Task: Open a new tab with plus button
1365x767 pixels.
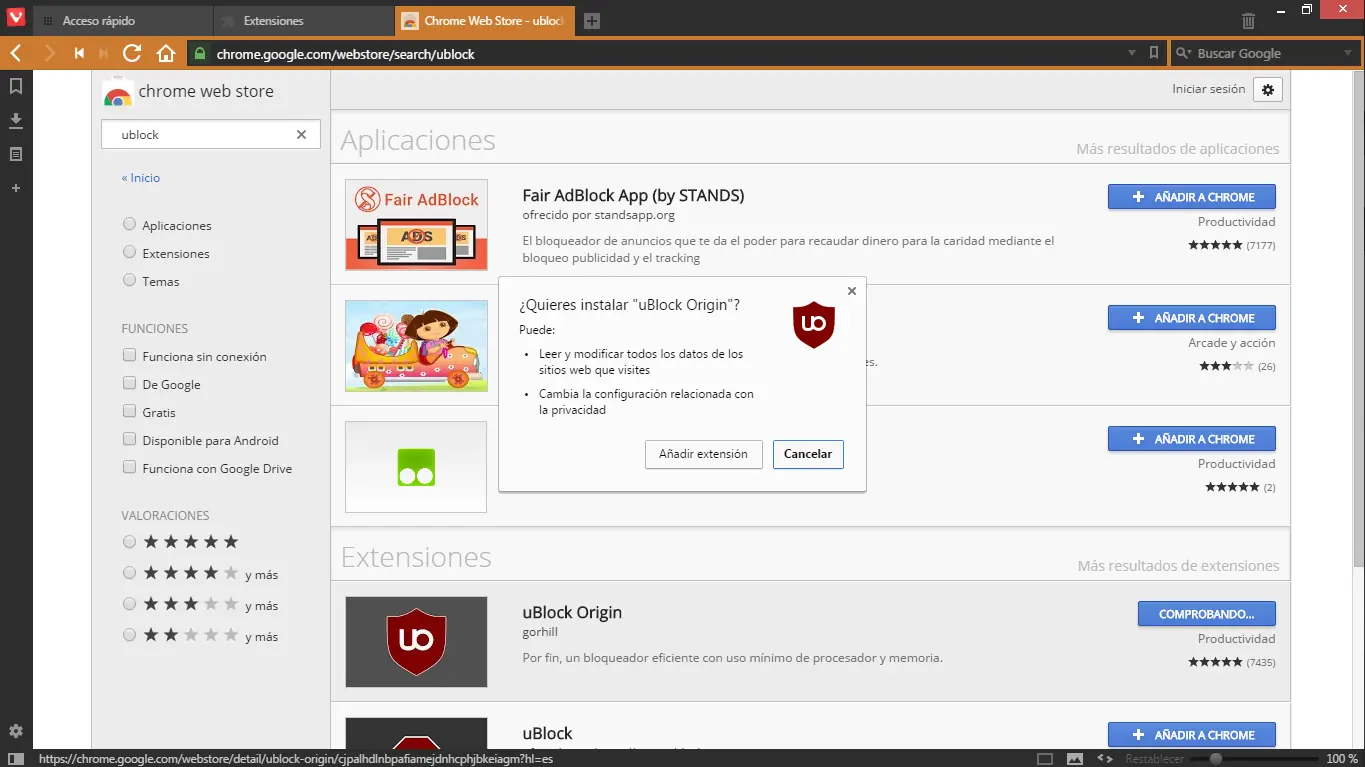Action: [592, 20]
